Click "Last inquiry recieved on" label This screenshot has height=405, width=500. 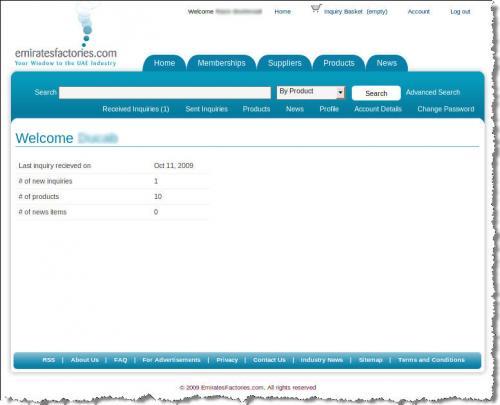click(55, 166)
